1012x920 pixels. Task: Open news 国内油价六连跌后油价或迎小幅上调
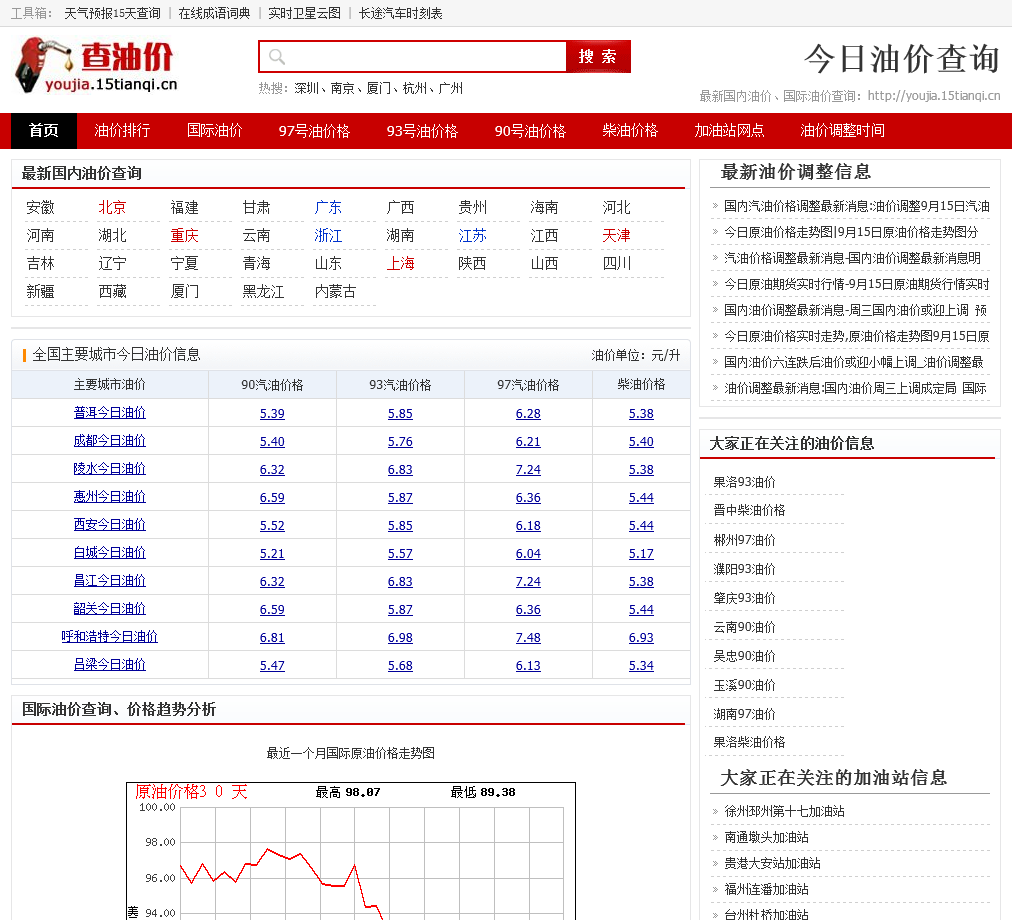(853, 362)
